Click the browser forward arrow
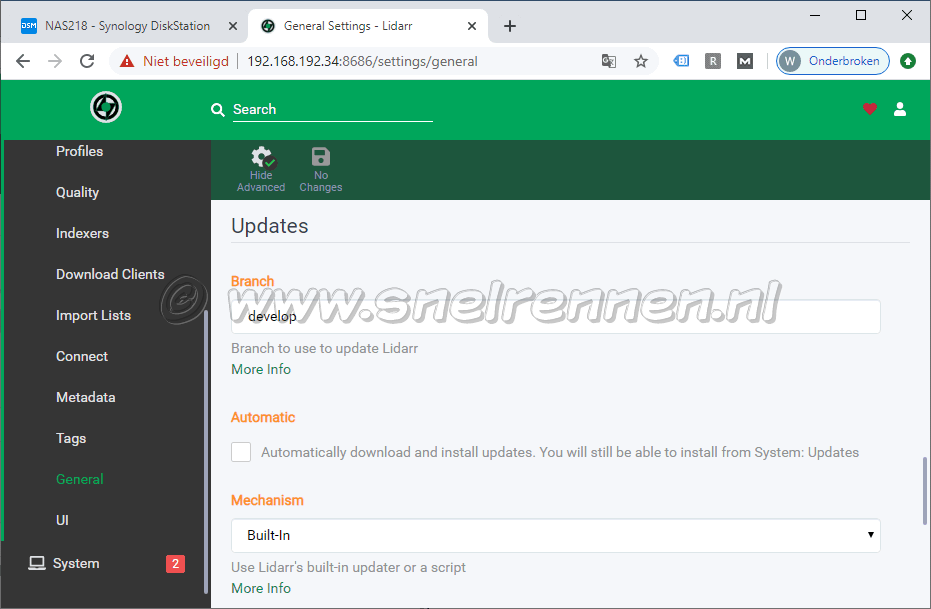 (55, 61)
